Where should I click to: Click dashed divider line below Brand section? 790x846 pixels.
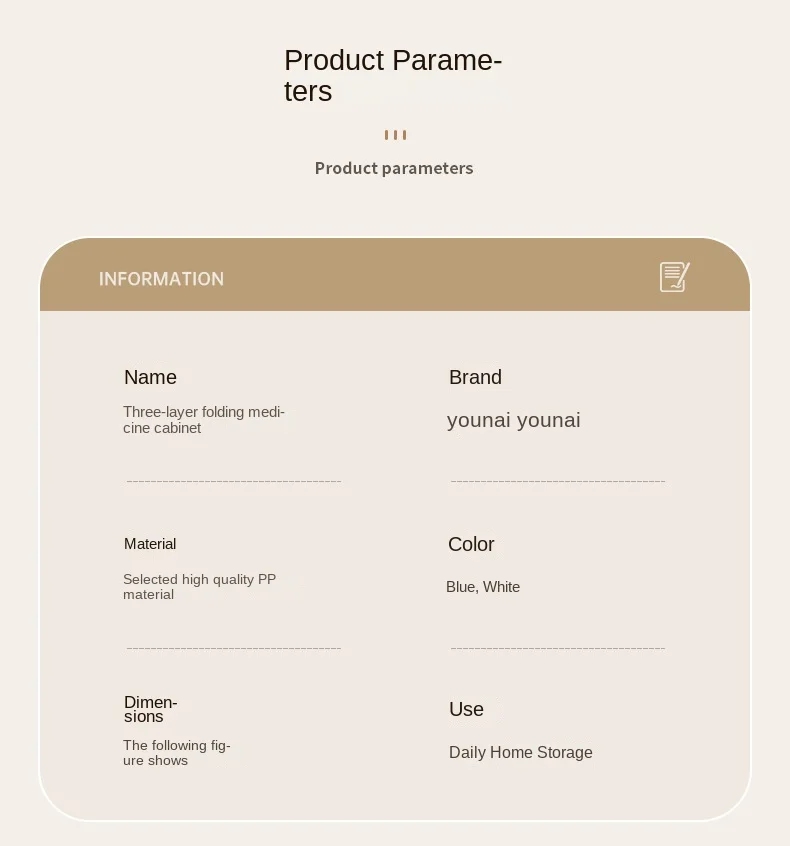tap(558, 482)
